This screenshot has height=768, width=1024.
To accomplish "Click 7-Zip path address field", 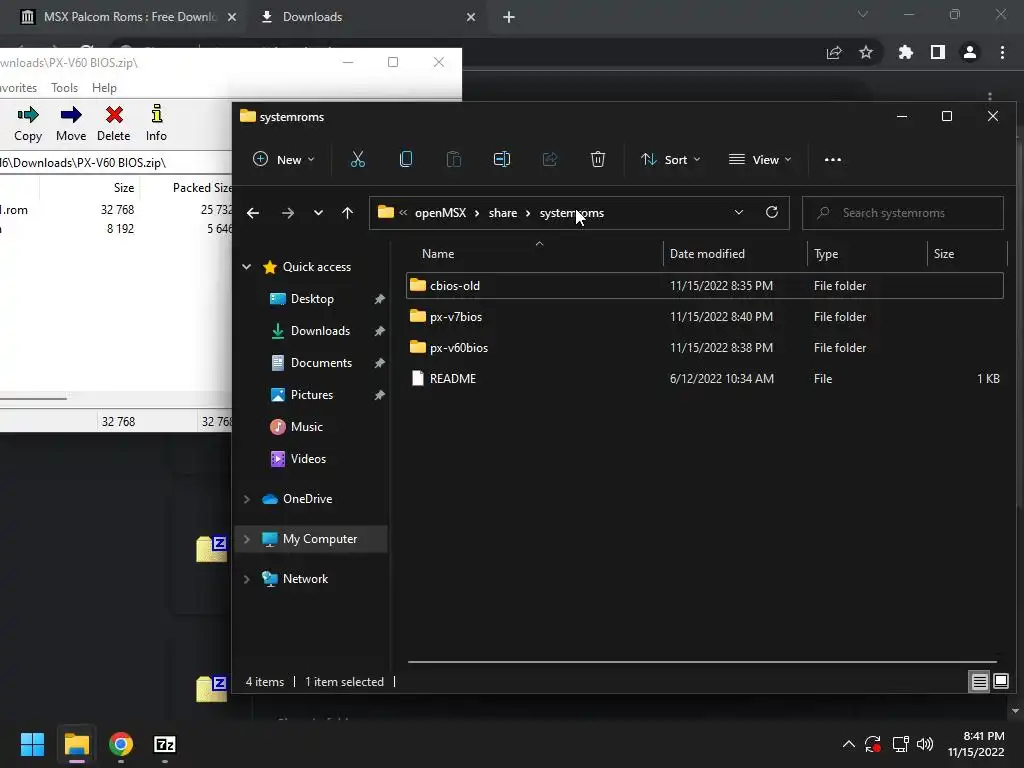I will pyautogui.click(x=116, y=163).
